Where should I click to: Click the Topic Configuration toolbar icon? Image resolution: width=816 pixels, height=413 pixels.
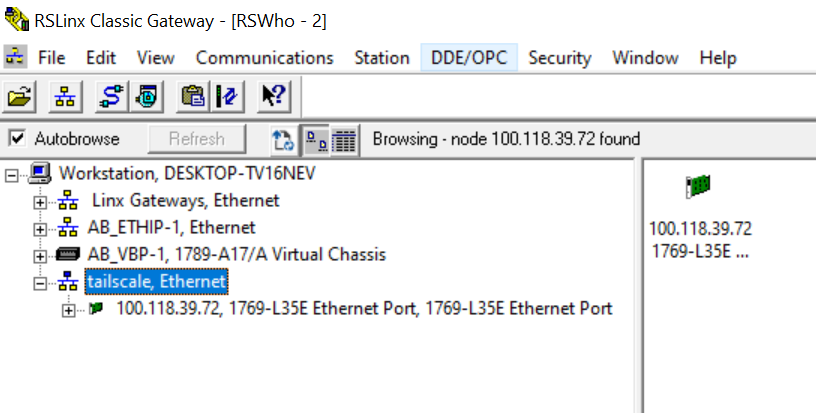(227, 96)
